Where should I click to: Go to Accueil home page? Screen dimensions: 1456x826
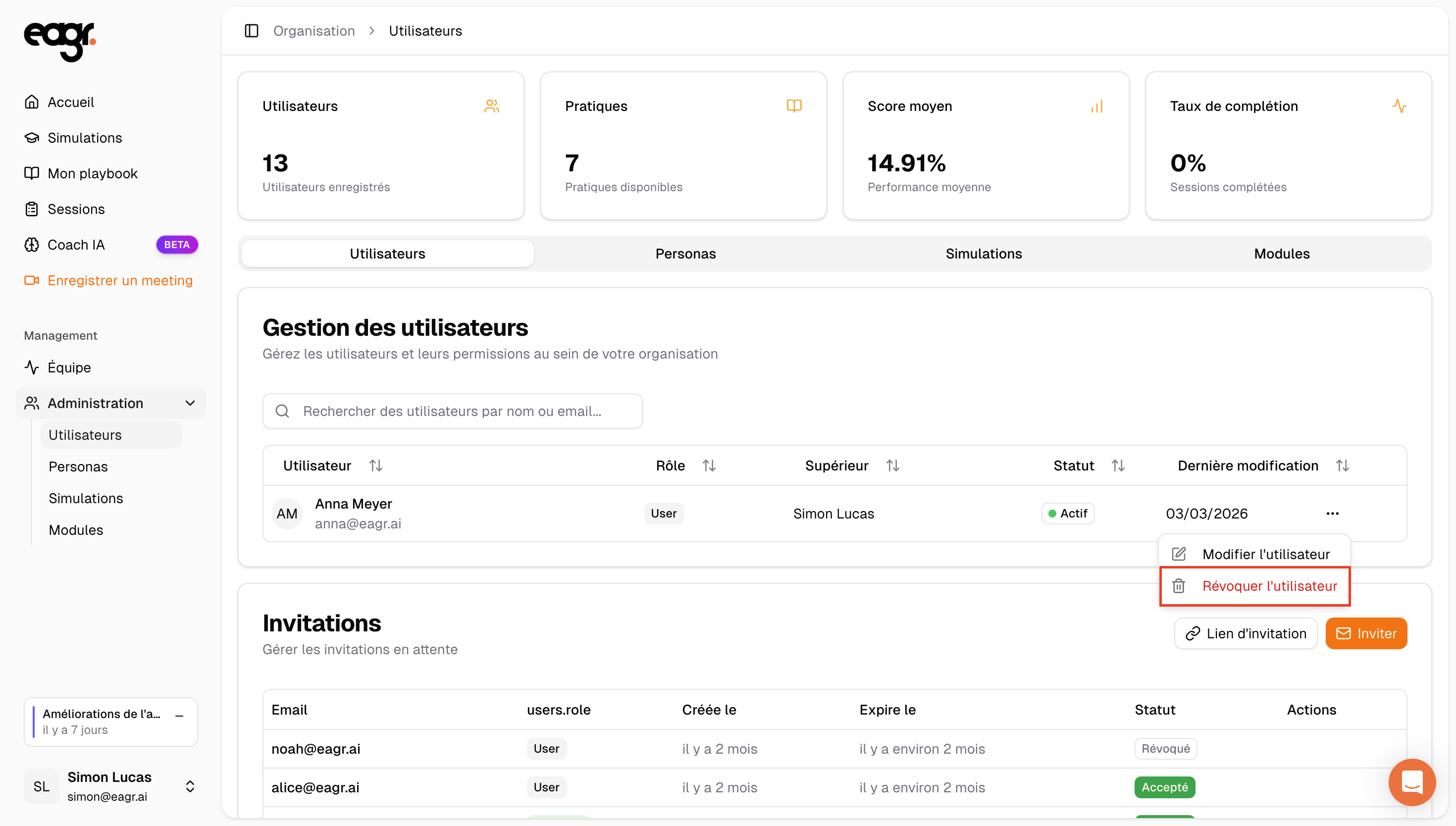(70, 102)
